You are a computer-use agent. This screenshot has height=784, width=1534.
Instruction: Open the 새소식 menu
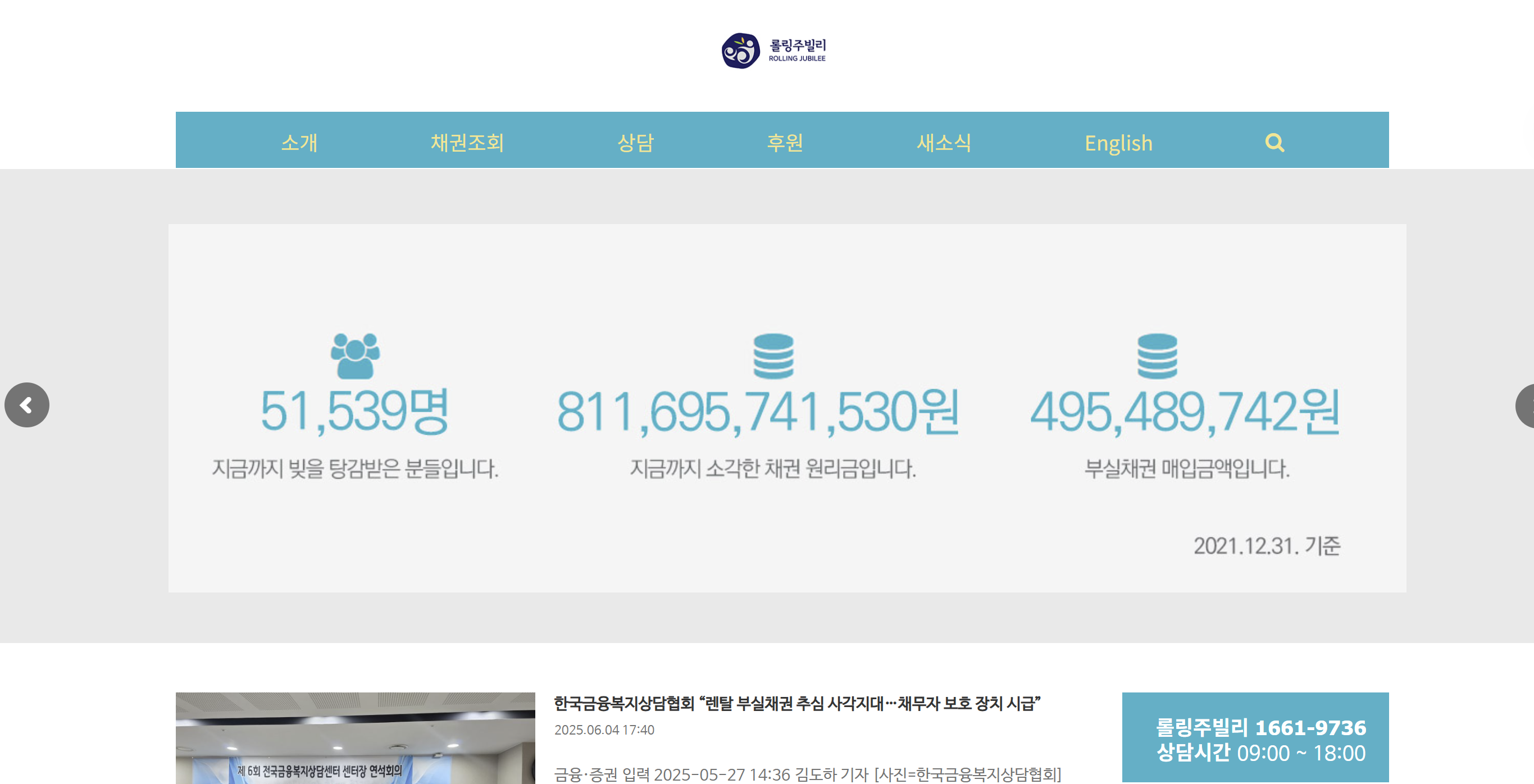pyautogui.click(x=943, y=143)
